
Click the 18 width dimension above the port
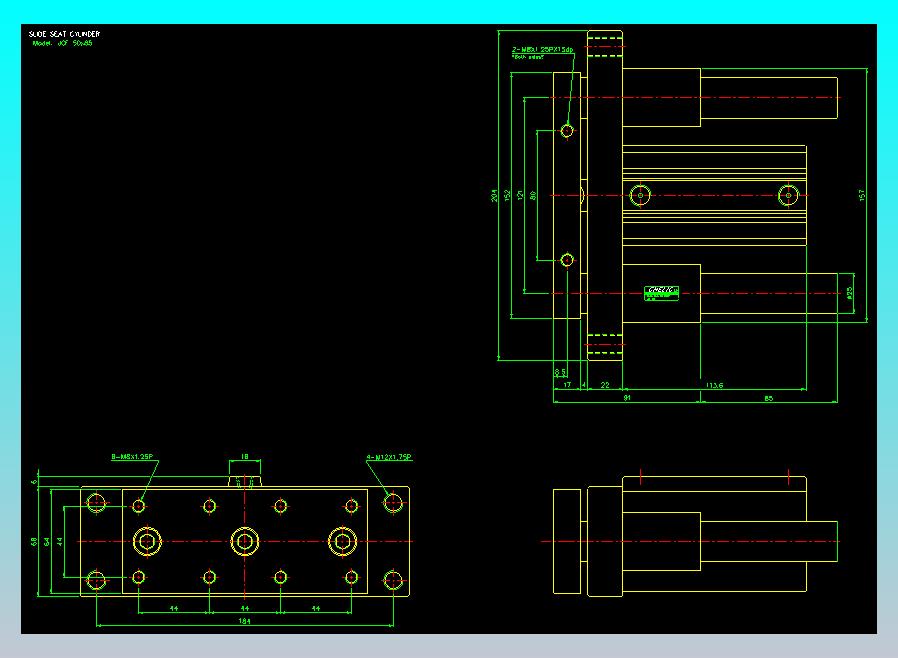coord(245,456)
